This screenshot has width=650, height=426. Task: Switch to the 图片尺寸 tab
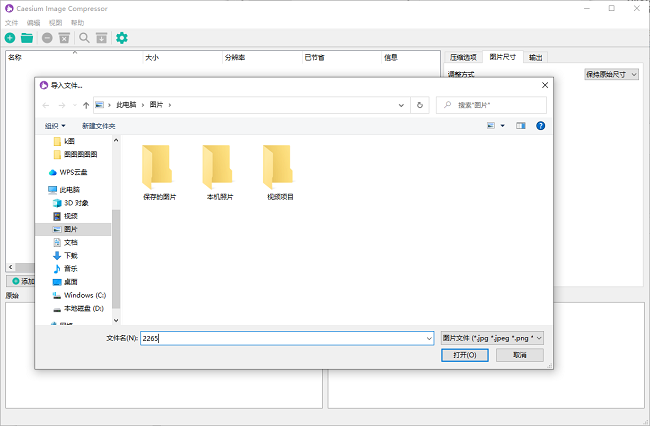click(503, 57)
